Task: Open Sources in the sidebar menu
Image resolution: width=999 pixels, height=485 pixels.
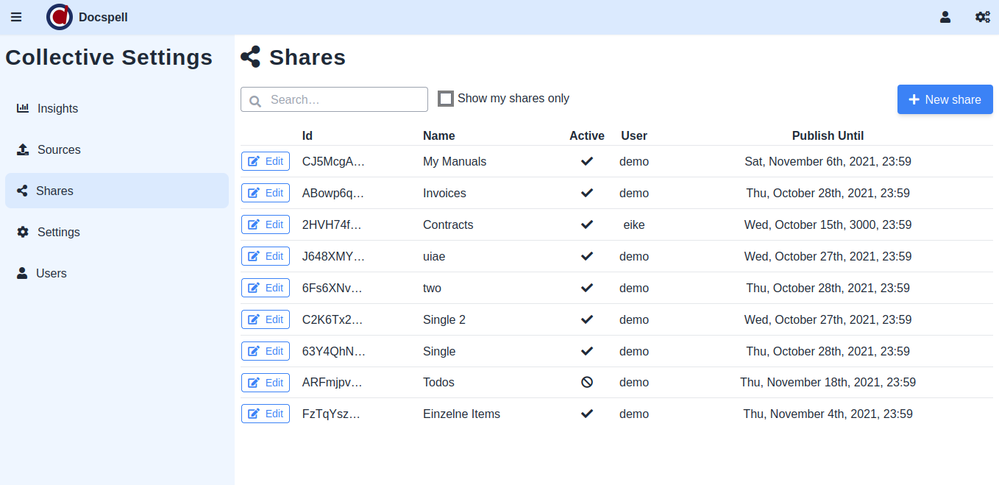Action: click(59, 150)
